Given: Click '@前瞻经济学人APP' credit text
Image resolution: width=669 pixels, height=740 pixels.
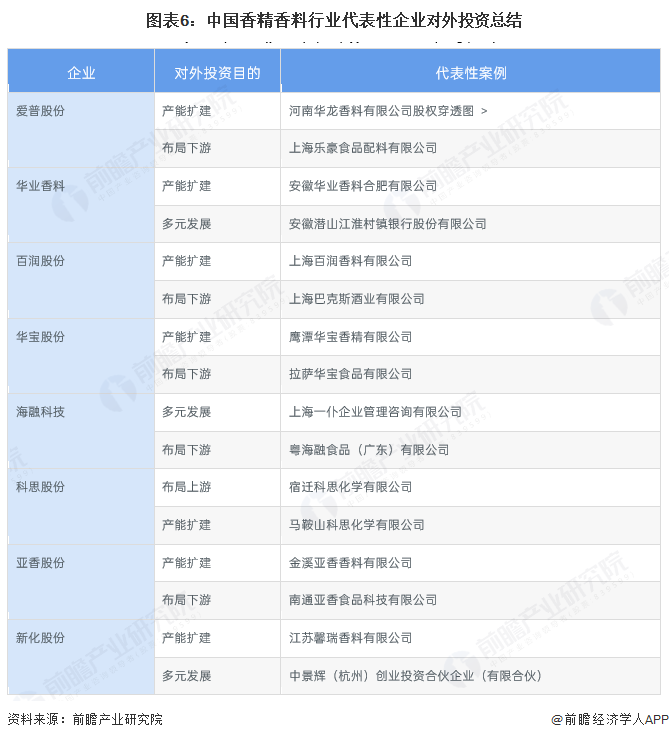Looking at the screenshot, I should point(610,719).
